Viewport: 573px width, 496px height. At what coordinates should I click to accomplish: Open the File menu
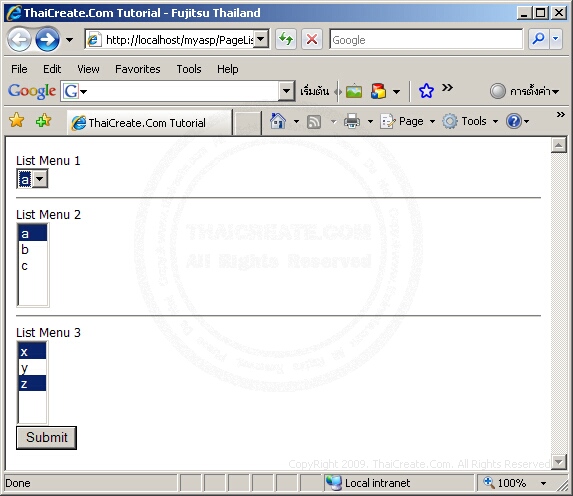pos(19,69)
